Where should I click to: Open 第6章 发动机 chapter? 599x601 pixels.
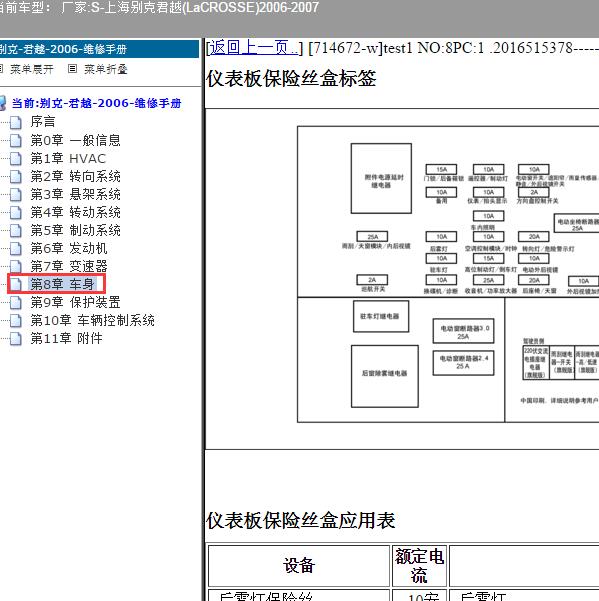click(69, 248)
